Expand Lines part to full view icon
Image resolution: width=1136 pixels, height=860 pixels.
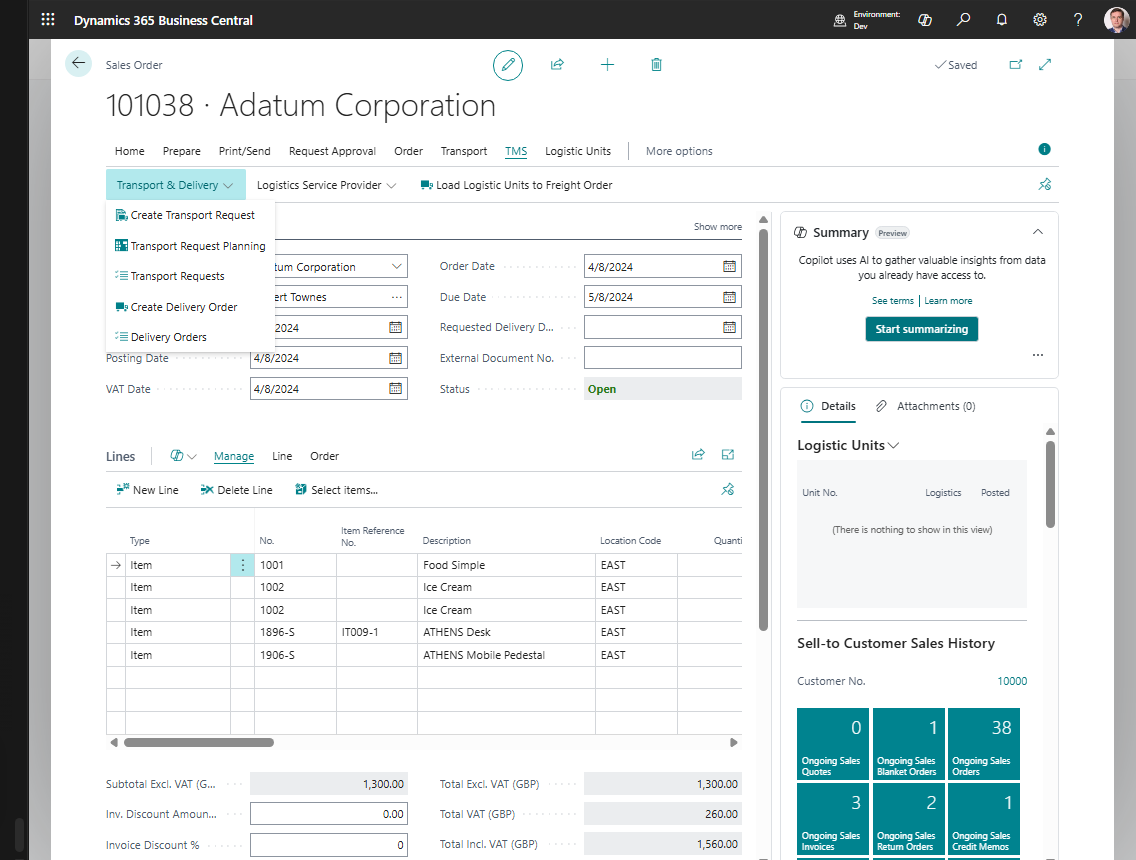pyautogui.click(x=728, y=455)
